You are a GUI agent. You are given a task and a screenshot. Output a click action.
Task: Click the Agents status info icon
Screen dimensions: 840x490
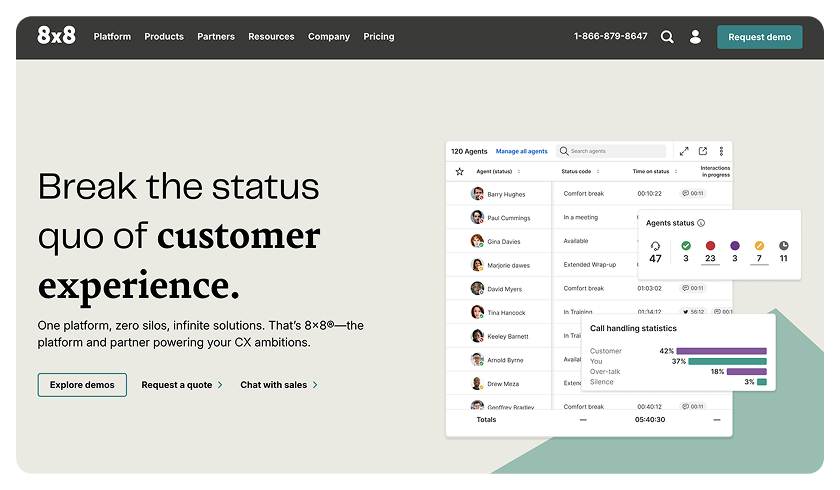point(701,223)
